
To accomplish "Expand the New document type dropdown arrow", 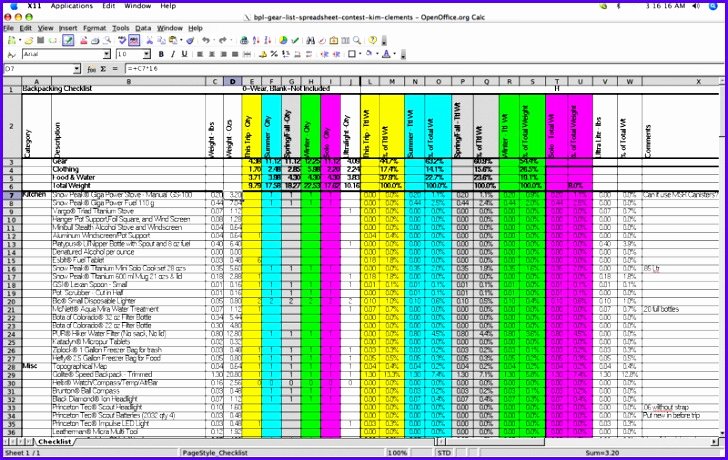I will point(20,40).
